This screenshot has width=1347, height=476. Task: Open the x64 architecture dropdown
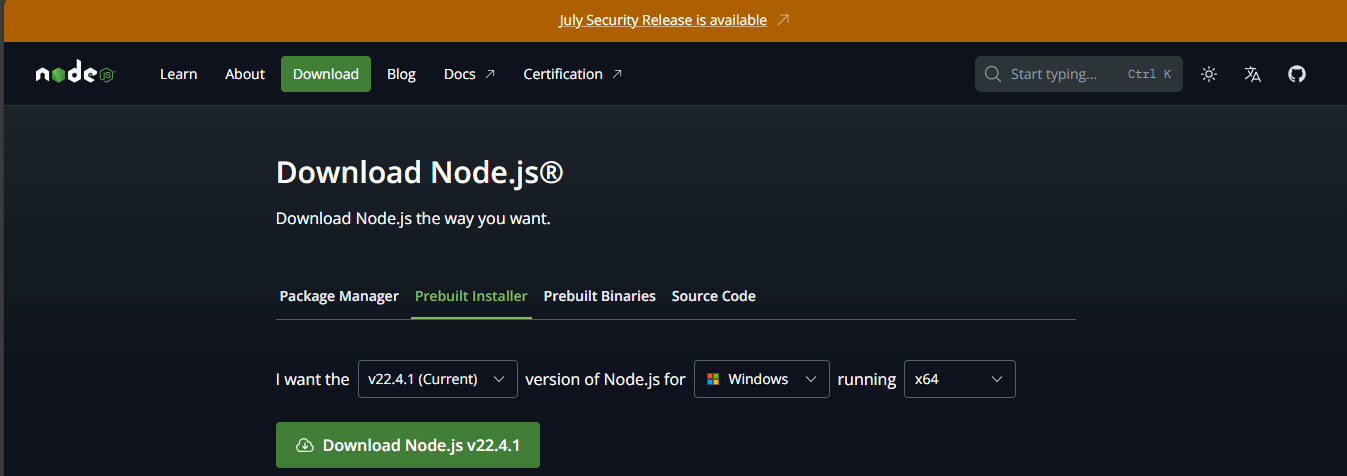tap(960, 379)
